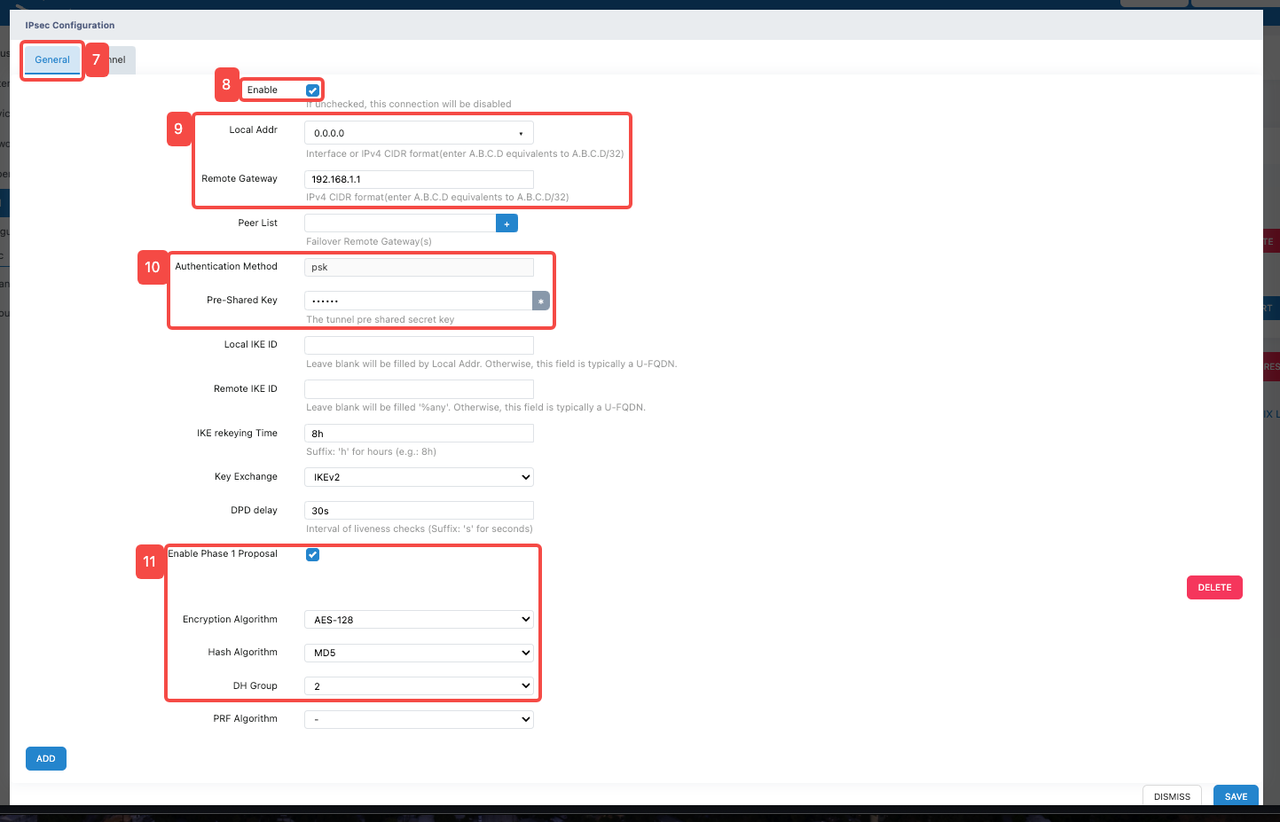Image resolution: width=1280 pixels, height=822 pixels.
Task: Expand the PRF Algorithm dropdown
Action: click(418, 719)
